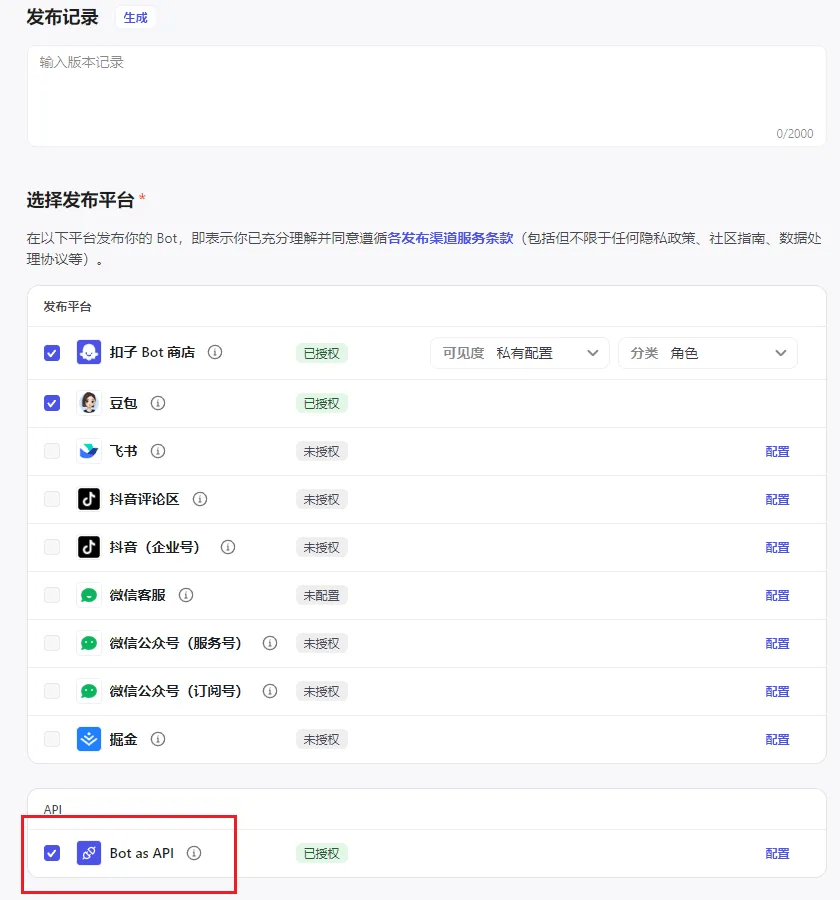Click the 未授权 badge on 掘金 row

point(322,740)
